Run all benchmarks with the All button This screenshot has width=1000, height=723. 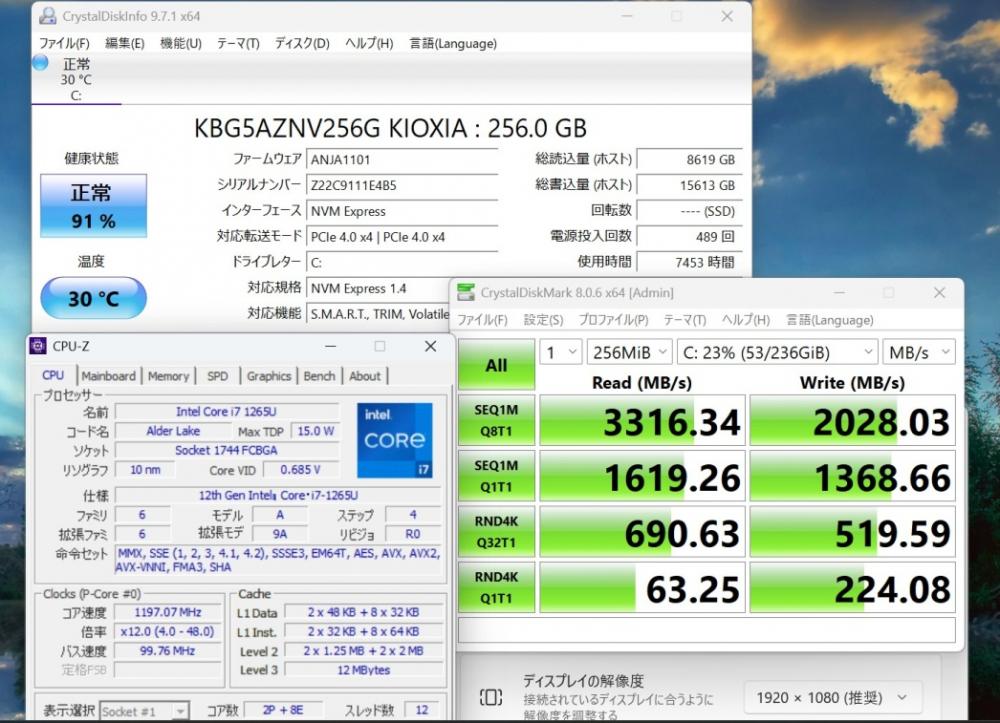click(x=496, y=365)
